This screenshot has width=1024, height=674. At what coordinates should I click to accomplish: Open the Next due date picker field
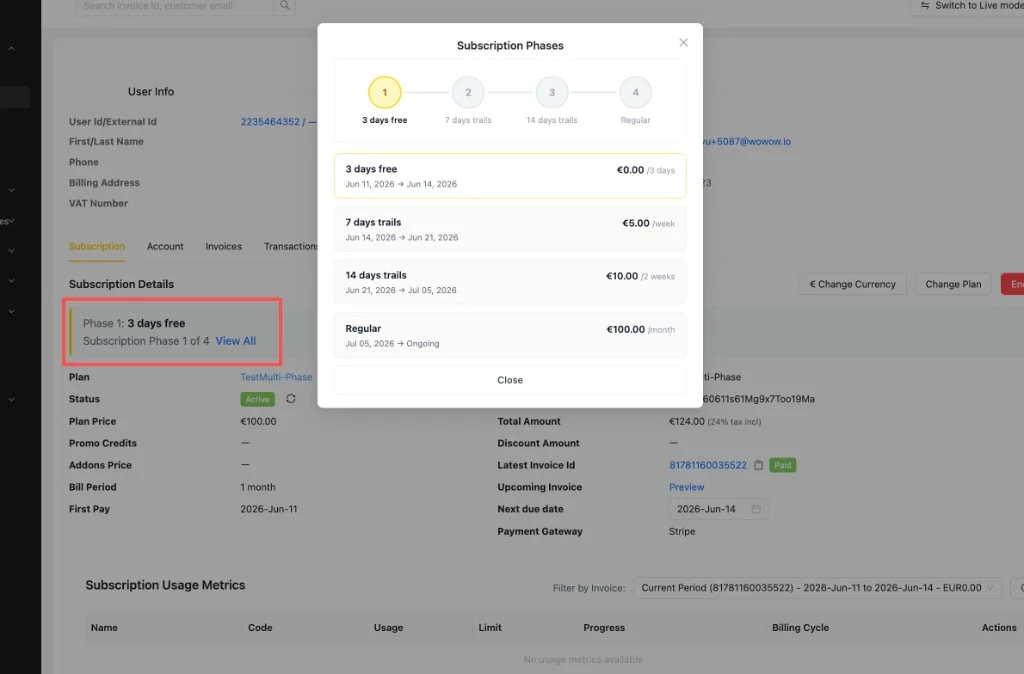pos(718,509)
